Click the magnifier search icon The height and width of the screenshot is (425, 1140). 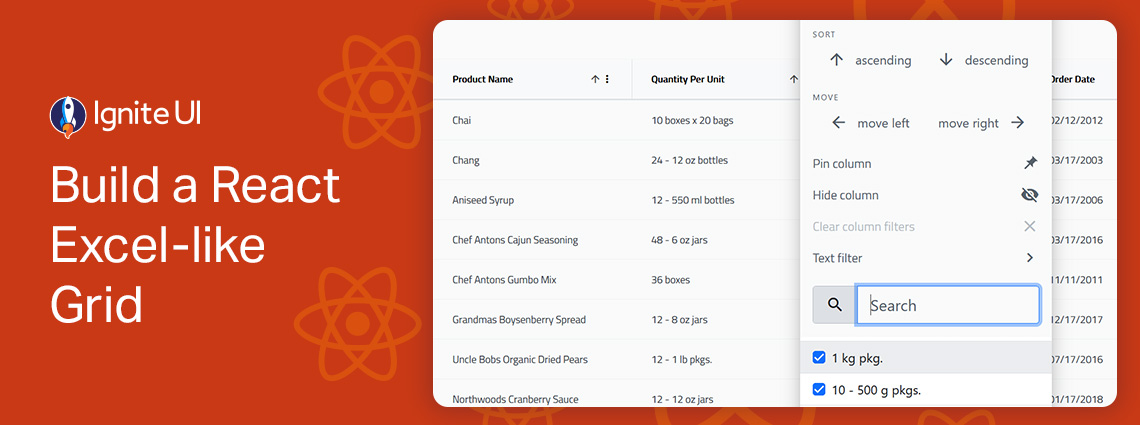click(835, 304)
